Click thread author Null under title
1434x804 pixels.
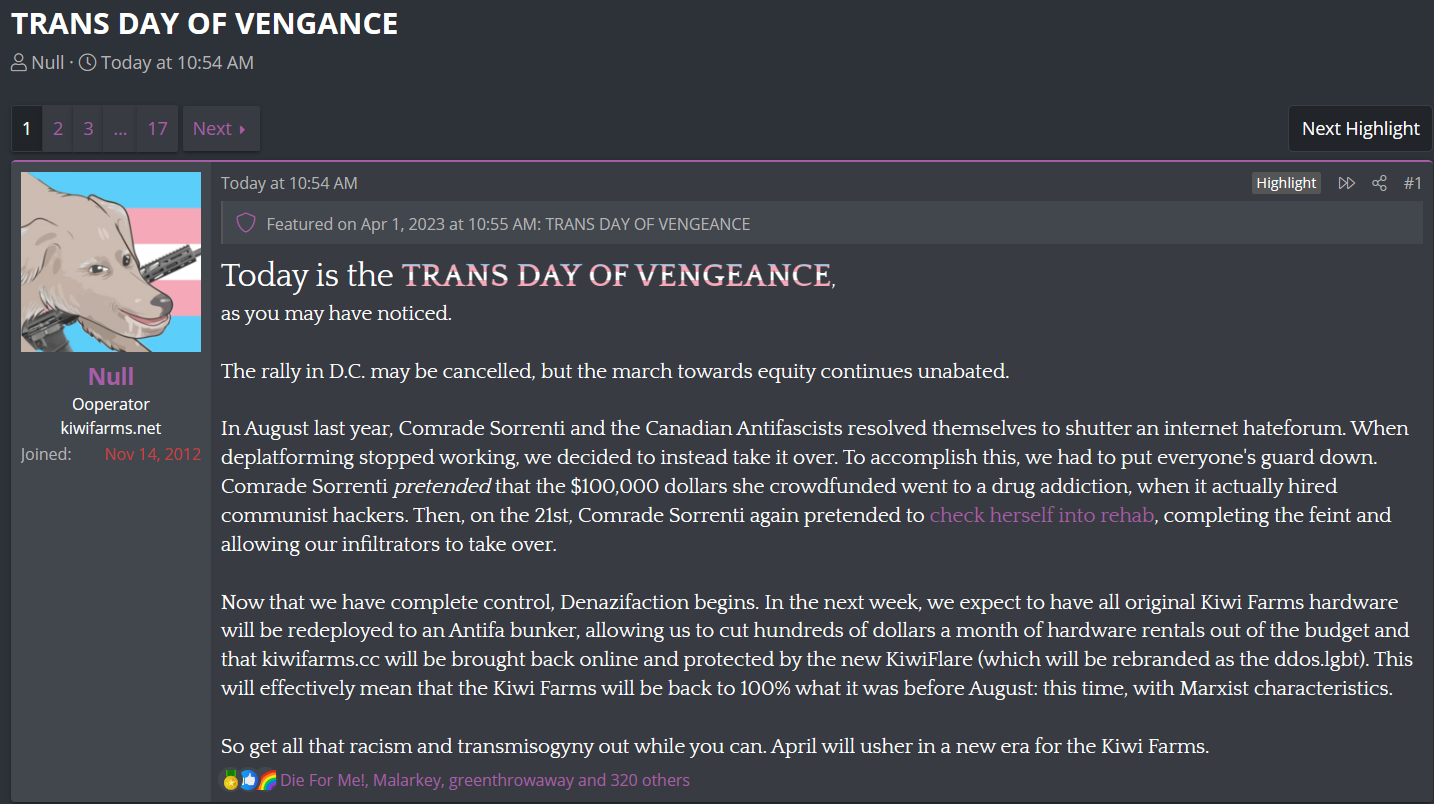(47, 63)
